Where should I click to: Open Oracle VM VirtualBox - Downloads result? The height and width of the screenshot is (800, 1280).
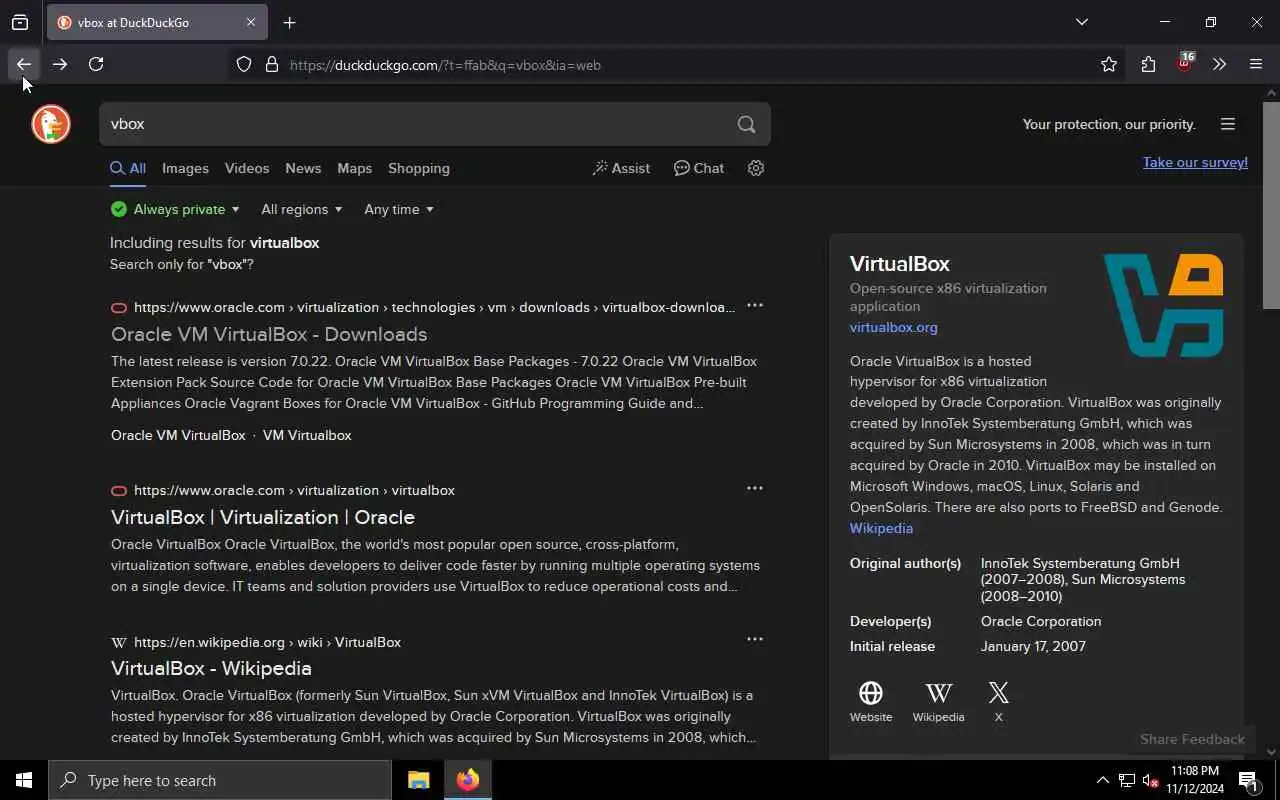point(269,334)
